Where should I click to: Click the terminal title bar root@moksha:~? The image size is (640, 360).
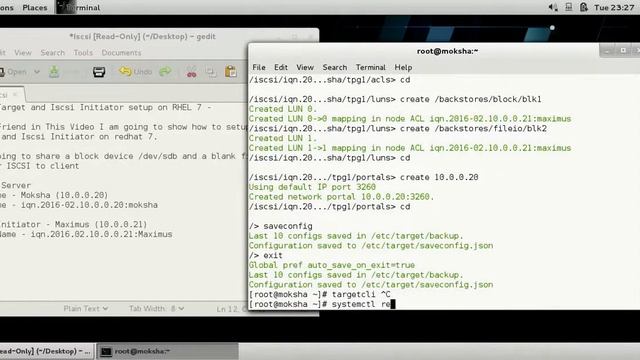click(447, 51)
